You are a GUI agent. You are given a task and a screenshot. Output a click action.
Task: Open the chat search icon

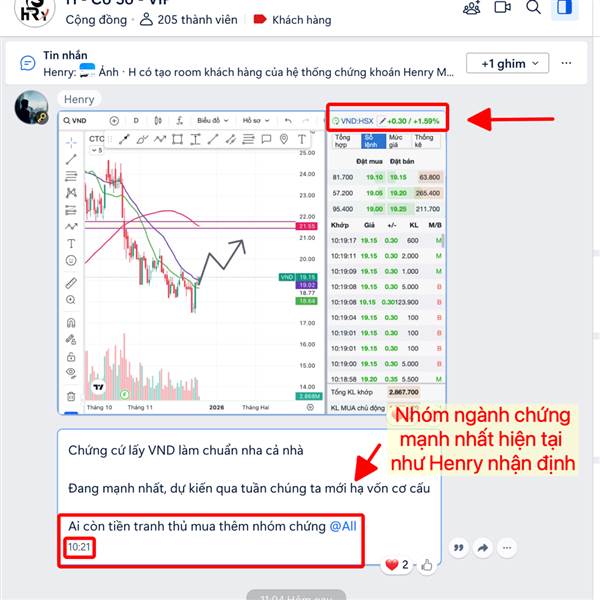(x=533, y=7)
